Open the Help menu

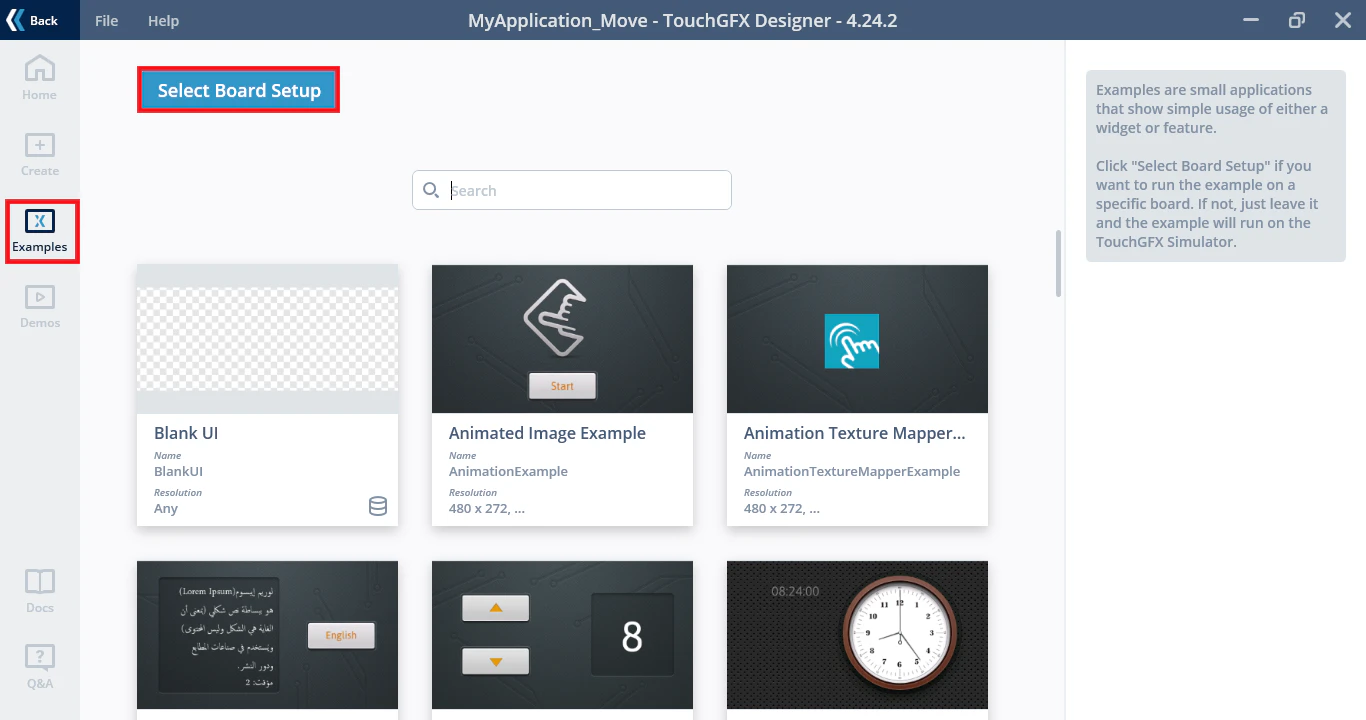(x=163, y=21)
